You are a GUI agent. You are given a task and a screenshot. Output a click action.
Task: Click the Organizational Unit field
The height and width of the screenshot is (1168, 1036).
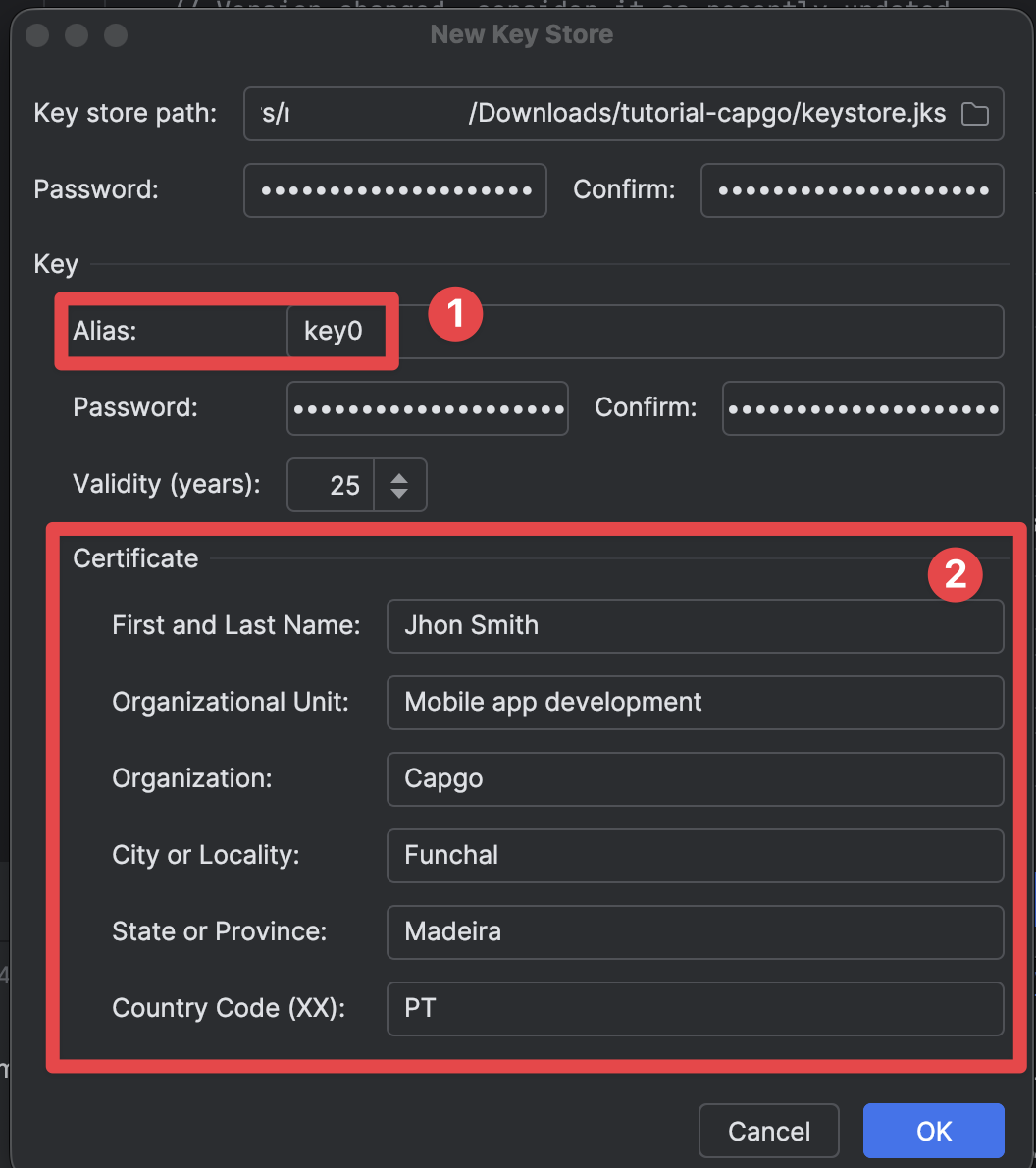[695, 702]
